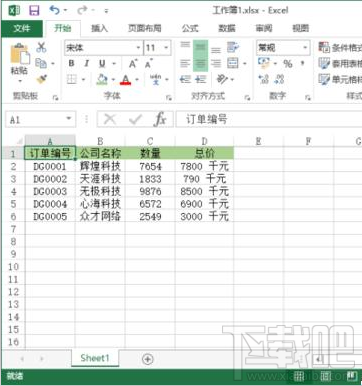Copy the selection
This screenshot has width=362, height=386.
tap(41, 63)
